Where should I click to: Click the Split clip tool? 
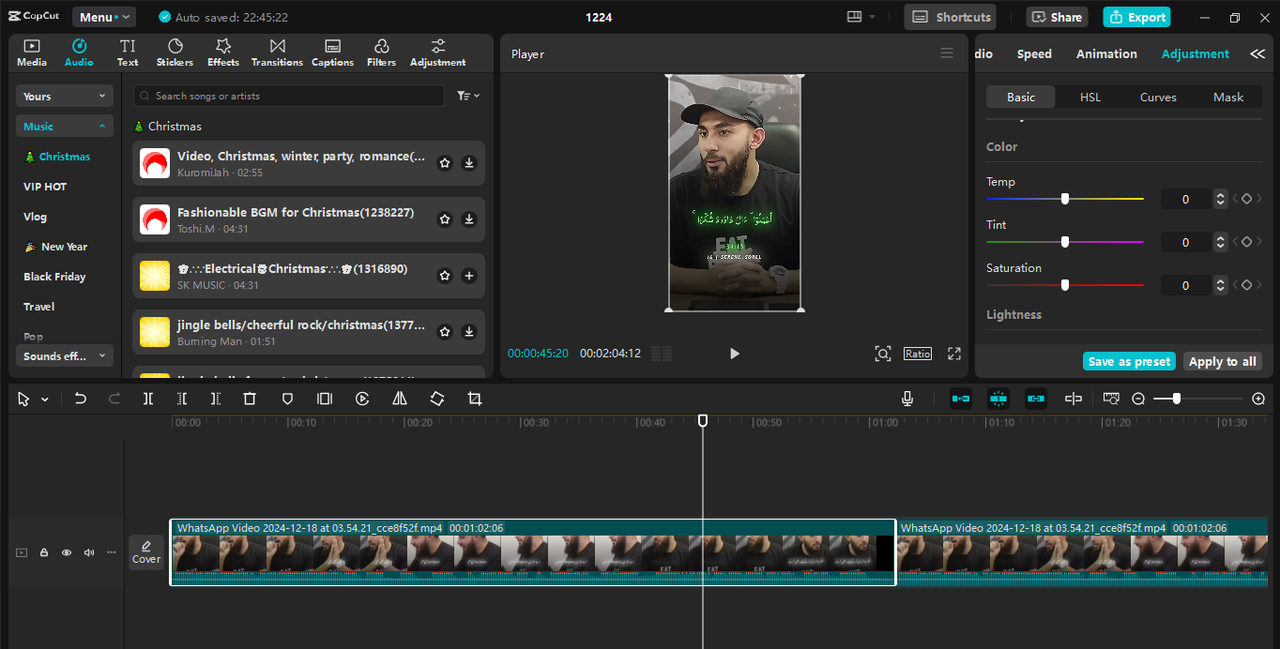(148, 398)
